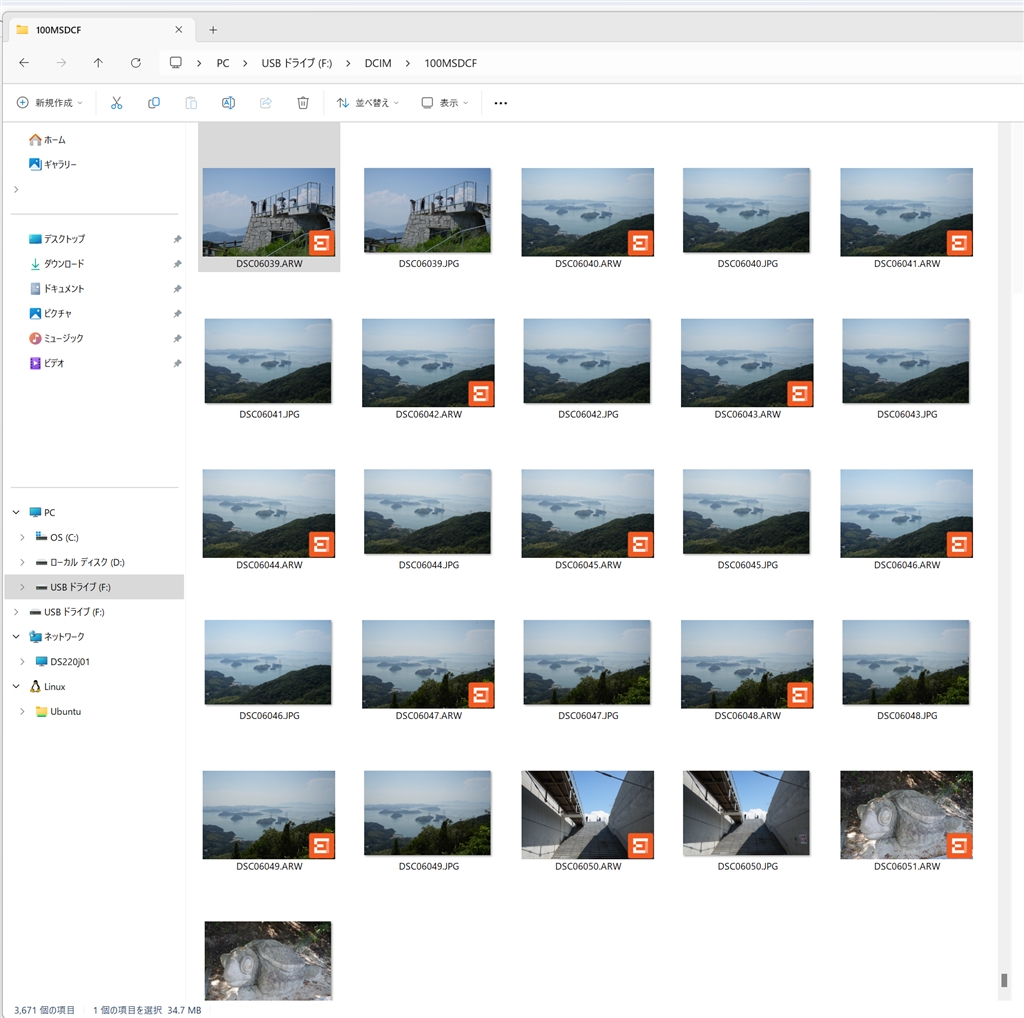1024x1018 pixels.
Task: Click the Paste toolbar icon
Action: tap(191, 103)
